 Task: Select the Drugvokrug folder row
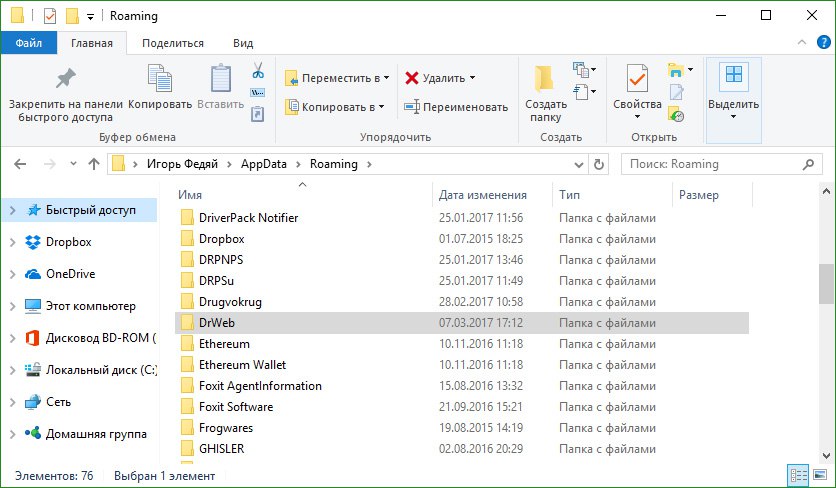pos(462,302)
